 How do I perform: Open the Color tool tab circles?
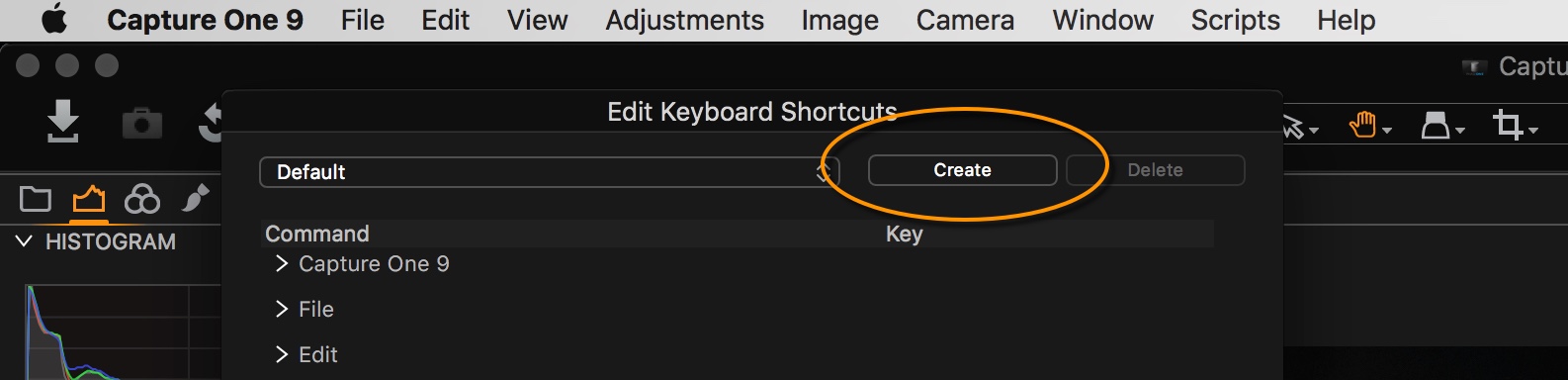tap(142, 199)
